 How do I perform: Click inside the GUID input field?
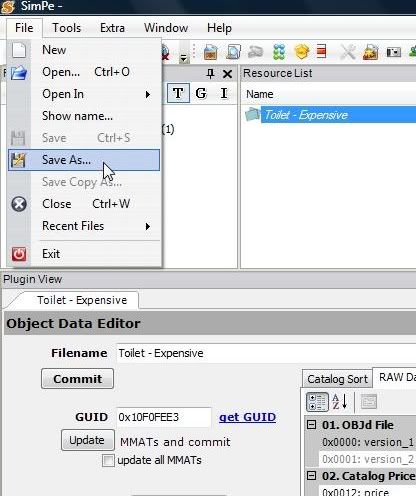[164, 417]
